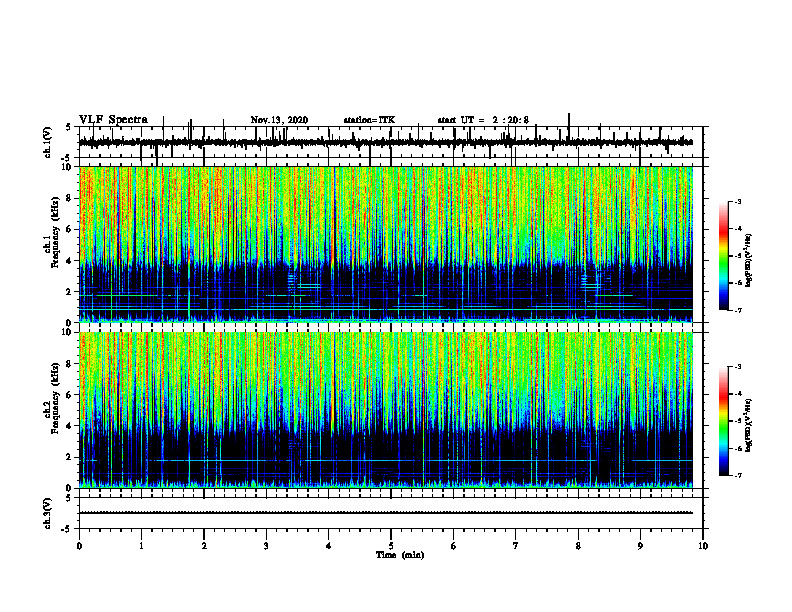Click the "VLF Spectra" plot title

tap(113, 120)
